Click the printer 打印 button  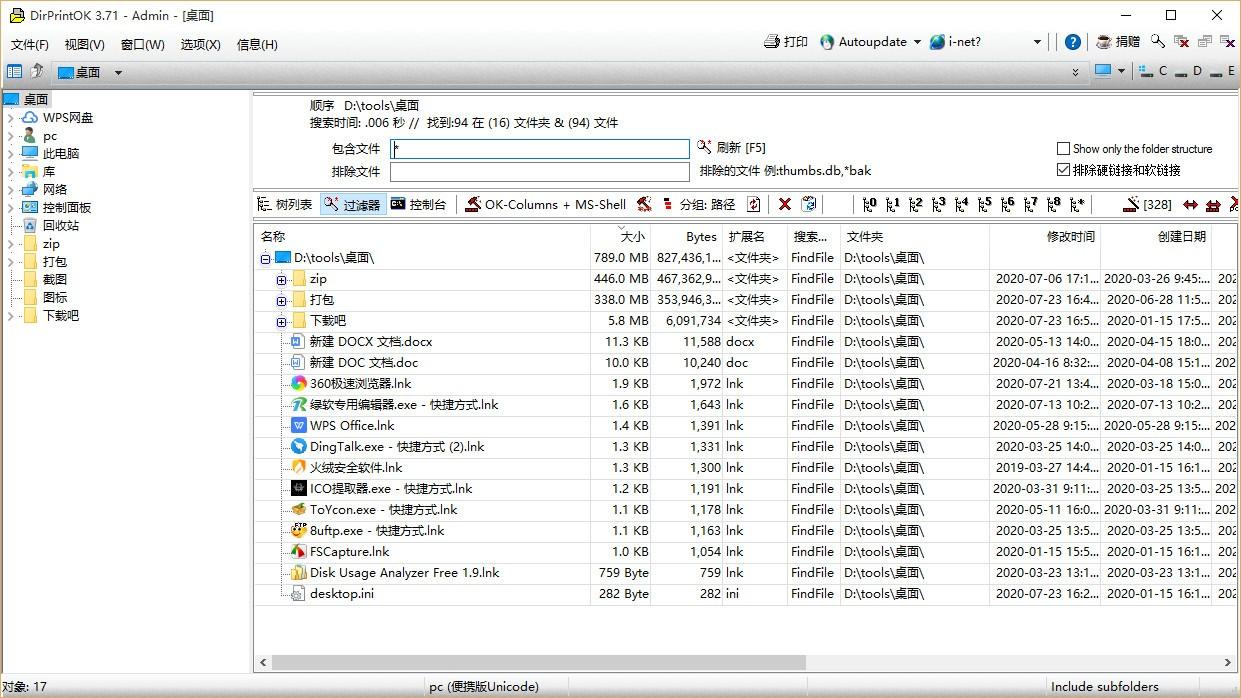coord(786,42)
